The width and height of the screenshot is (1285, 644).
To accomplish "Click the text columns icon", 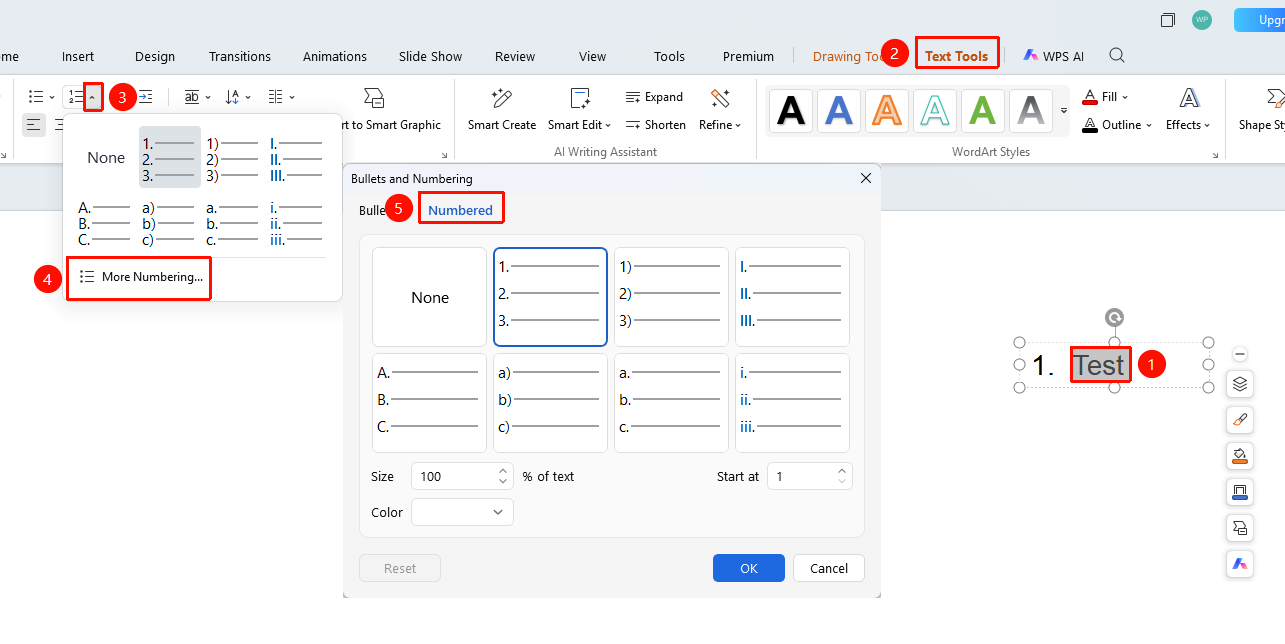I will coord(276,97).
